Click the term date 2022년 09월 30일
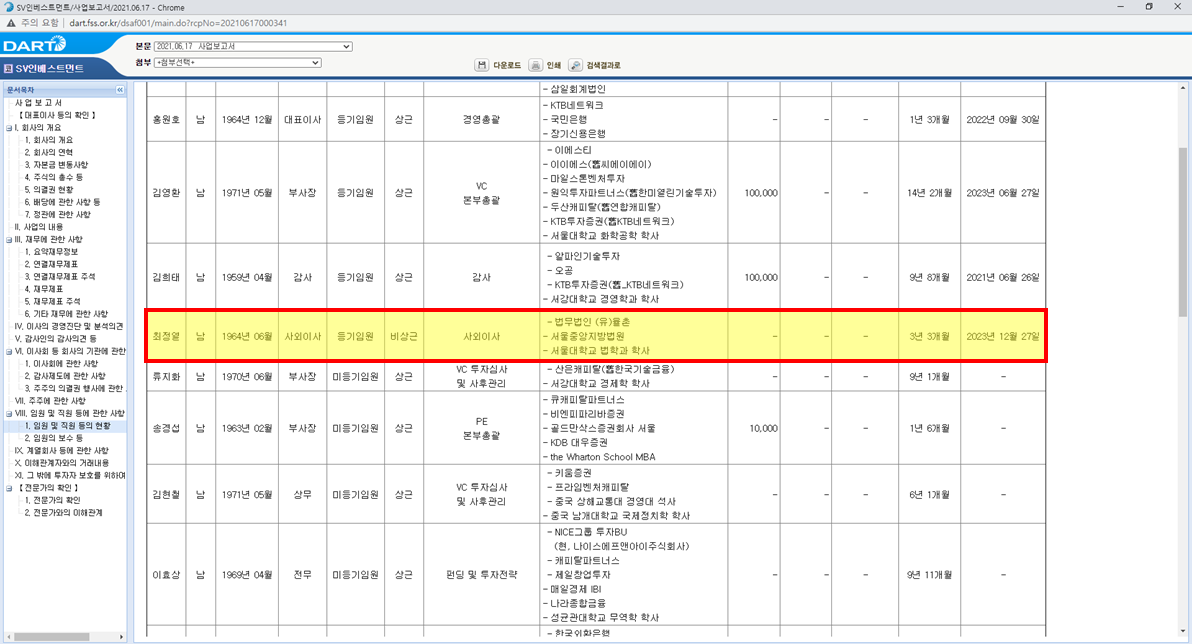This screenshot has width=1192, height=644. (x=1003, y=119)
